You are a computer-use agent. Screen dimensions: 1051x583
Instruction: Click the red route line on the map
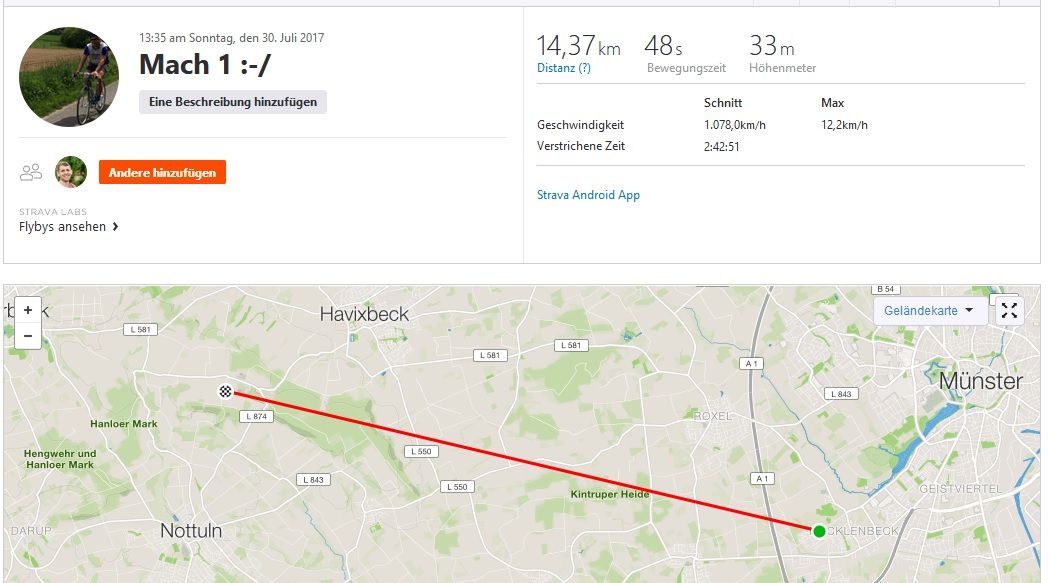point(520,460)
